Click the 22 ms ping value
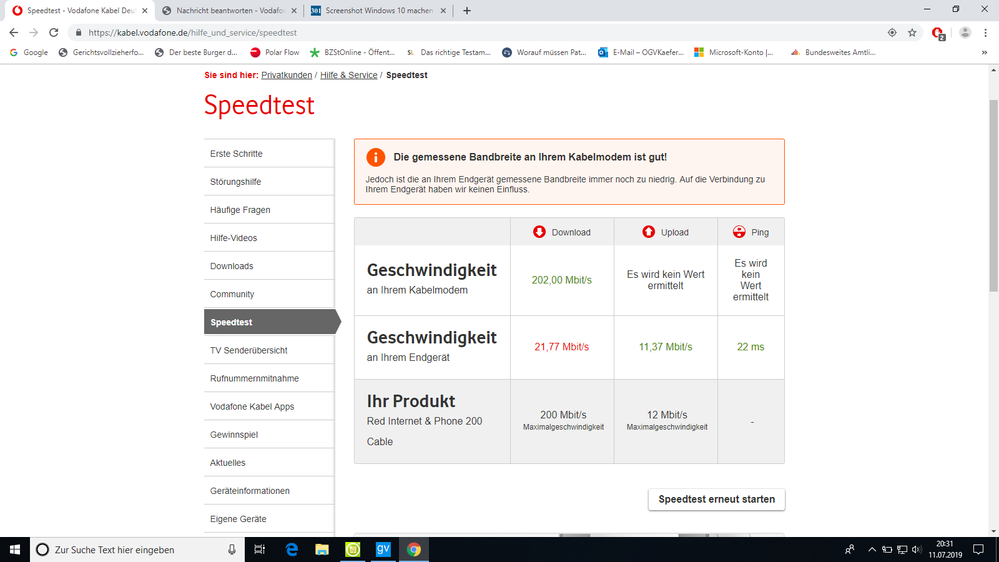 point(751,347)
